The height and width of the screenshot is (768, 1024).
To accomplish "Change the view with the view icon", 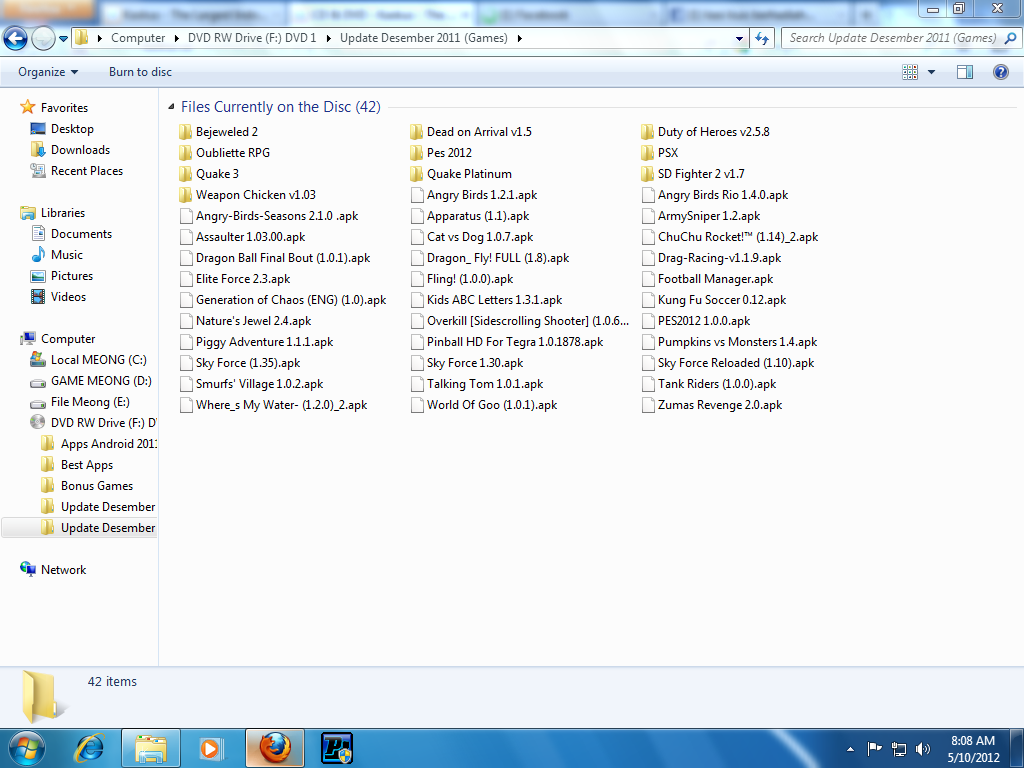I will [910, 72].
